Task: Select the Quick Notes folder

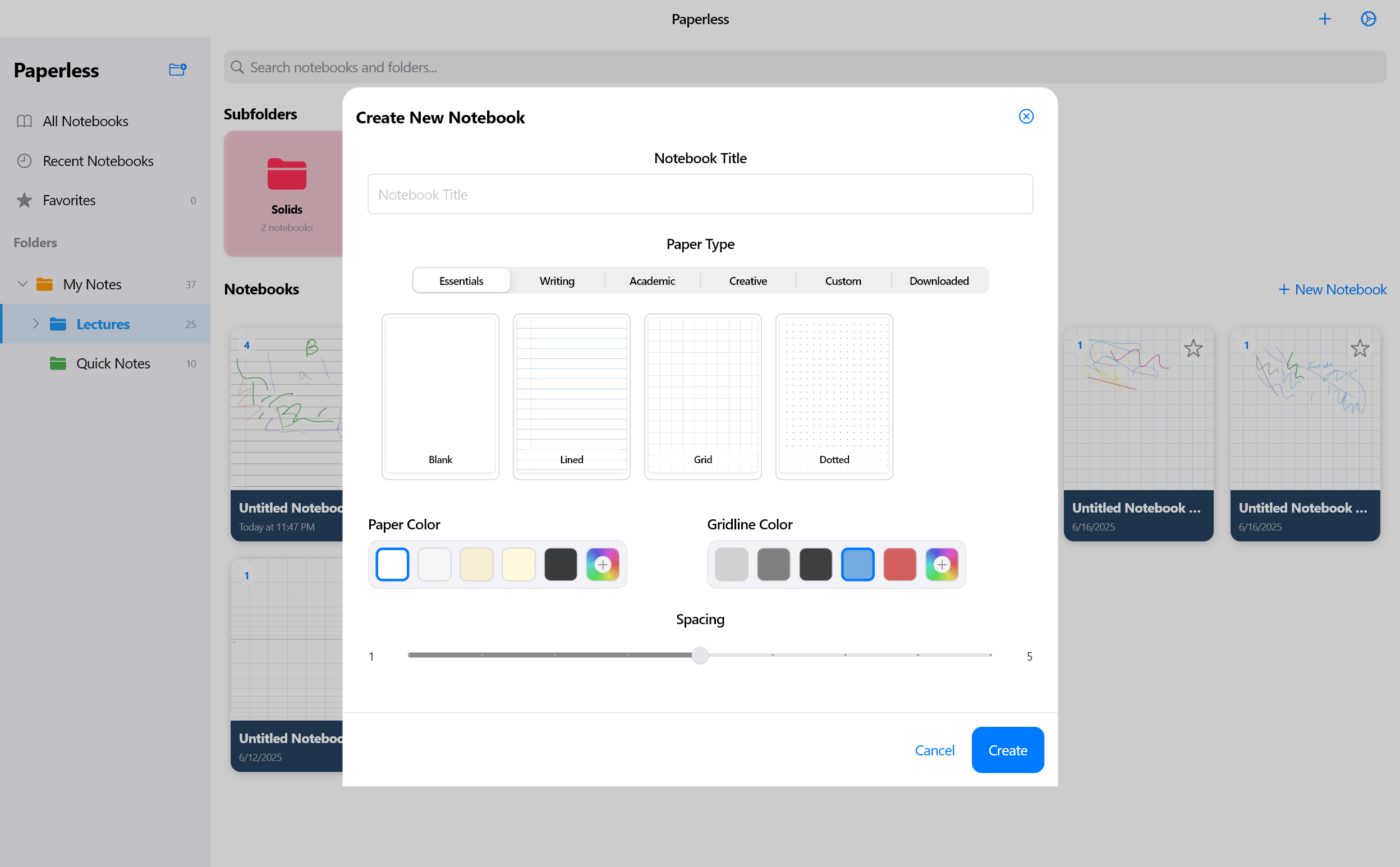Action: click(105, 363)
